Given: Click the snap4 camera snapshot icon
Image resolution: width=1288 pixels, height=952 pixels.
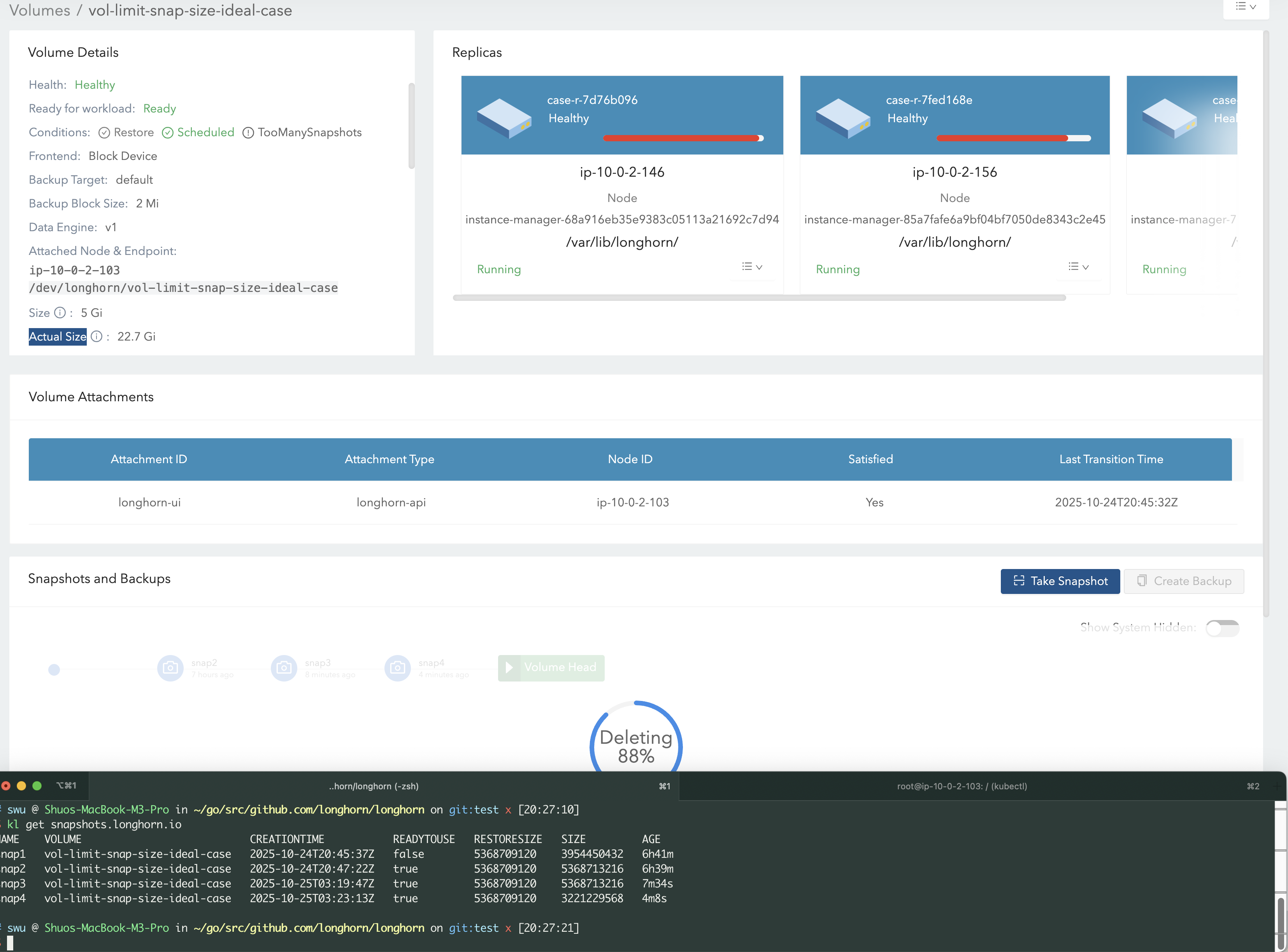Looking at the screenshot, I should click(397, 668).
